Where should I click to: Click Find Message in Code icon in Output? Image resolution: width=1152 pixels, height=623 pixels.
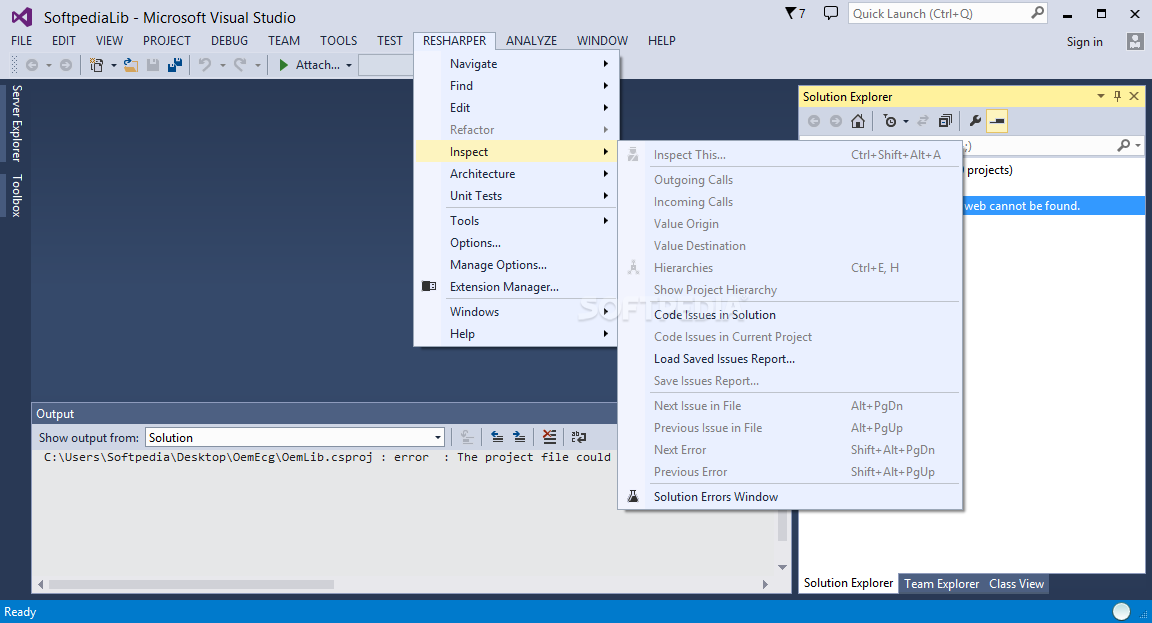click(467, 438)
